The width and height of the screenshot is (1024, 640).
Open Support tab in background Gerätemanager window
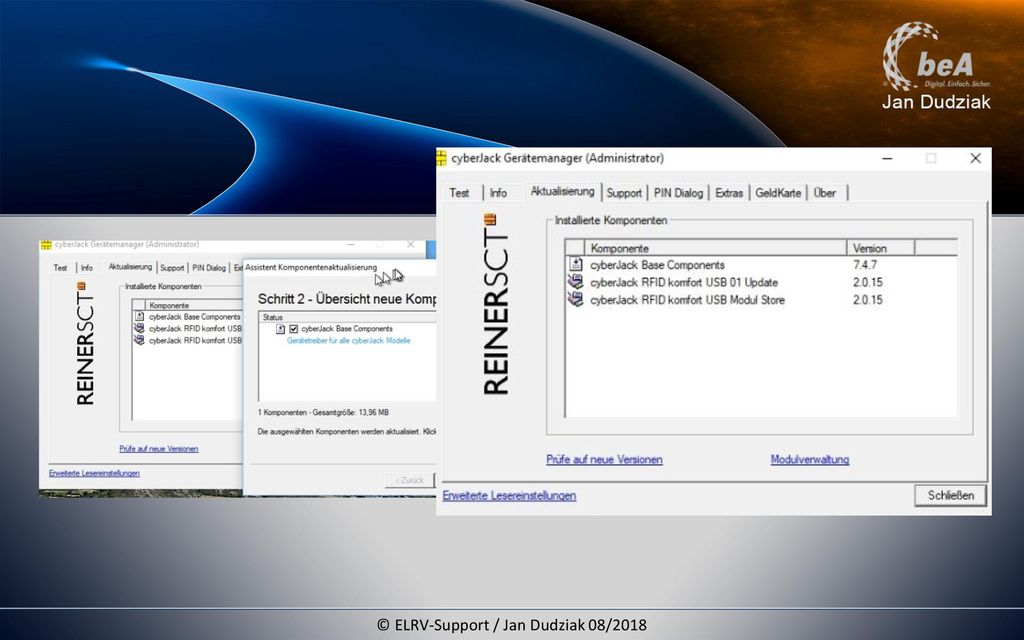(172, 268)
